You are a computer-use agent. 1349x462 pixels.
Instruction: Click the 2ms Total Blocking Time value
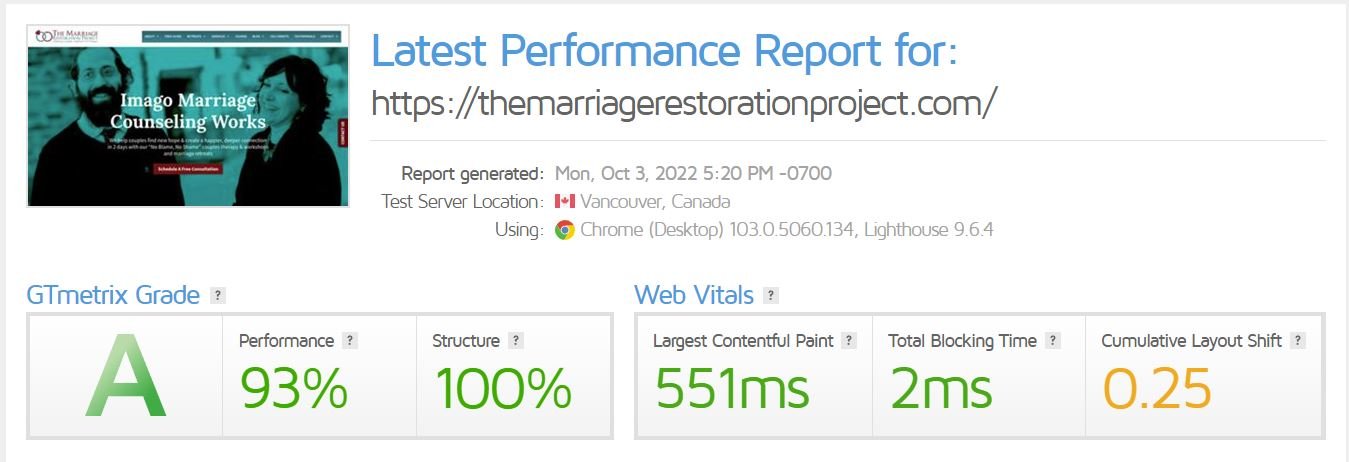coord(940,388)
